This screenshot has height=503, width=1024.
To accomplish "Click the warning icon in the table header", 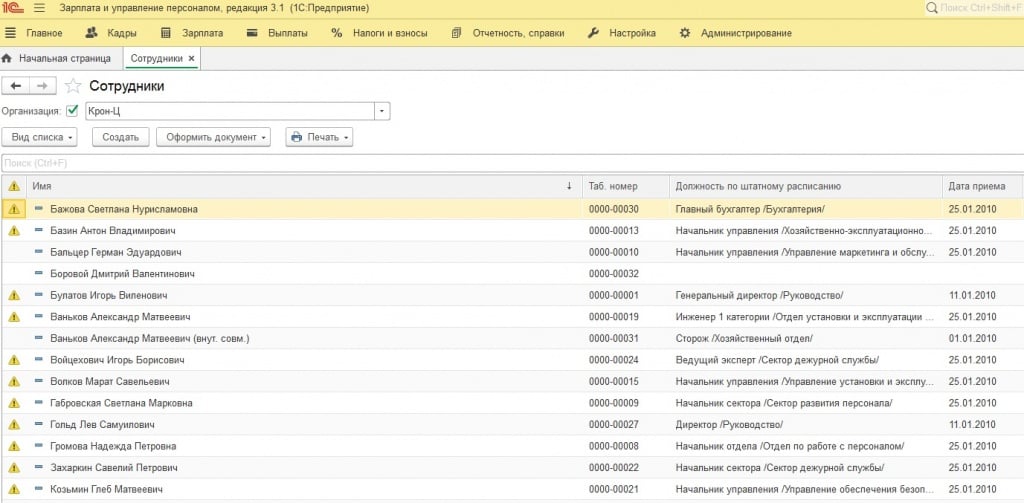I will click(x=14, y=186).
